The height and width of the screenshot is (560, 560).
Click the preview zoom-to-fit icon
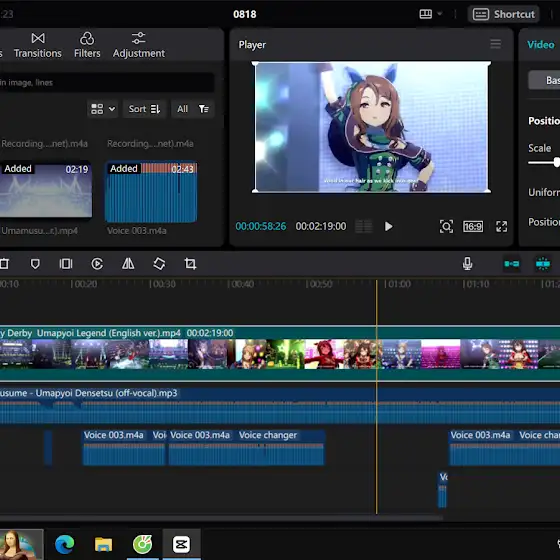[446, 226]
